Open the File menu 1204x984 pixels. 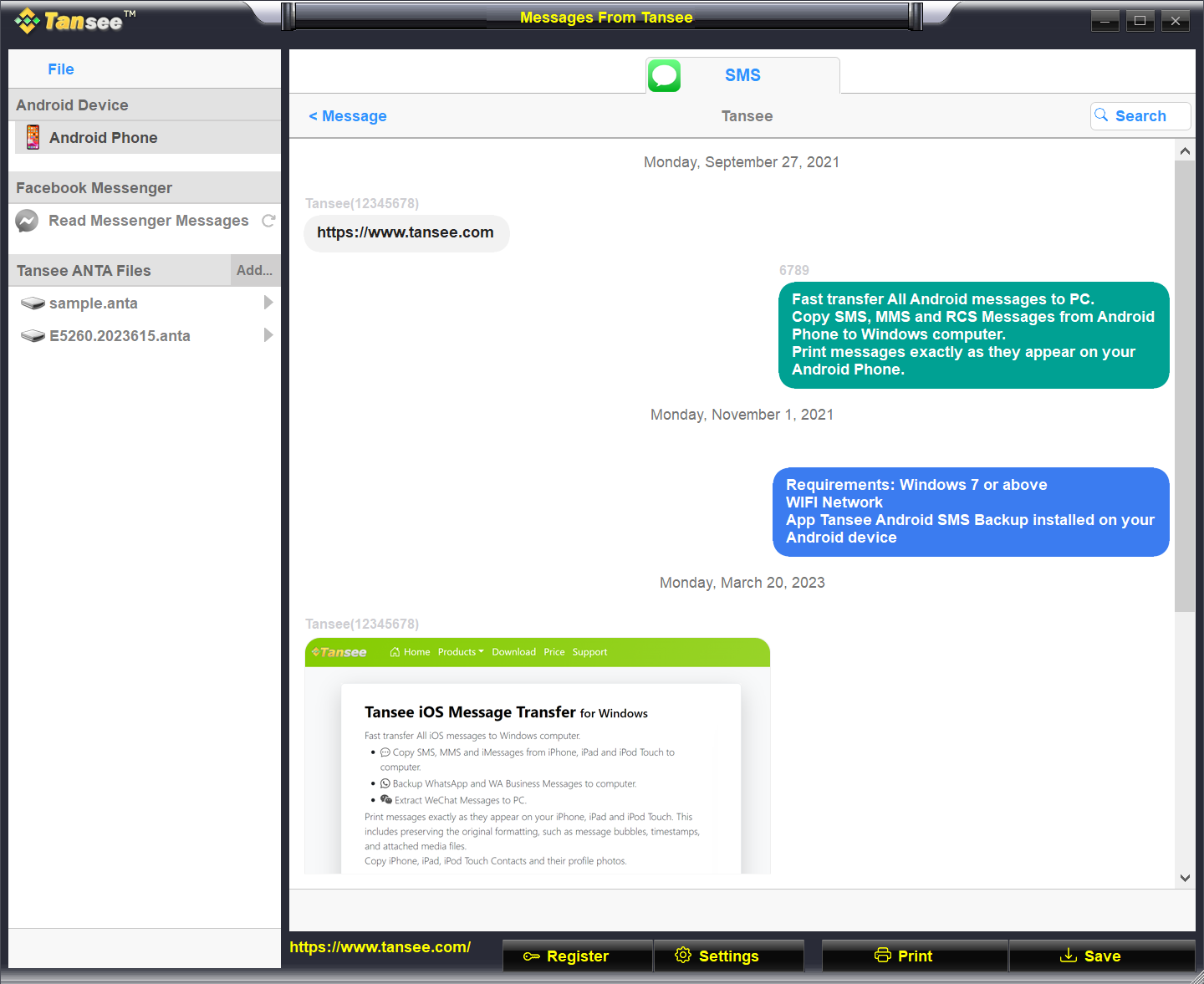click(60, 69)
